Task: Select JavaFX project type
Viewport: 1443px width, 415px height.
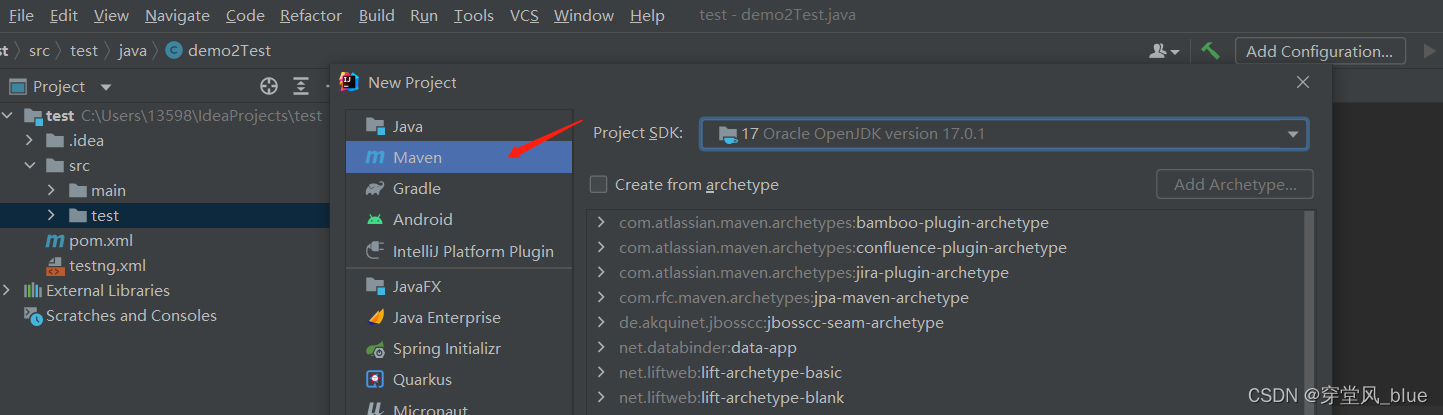Action: pyautogui.click(x=459, y=286)
